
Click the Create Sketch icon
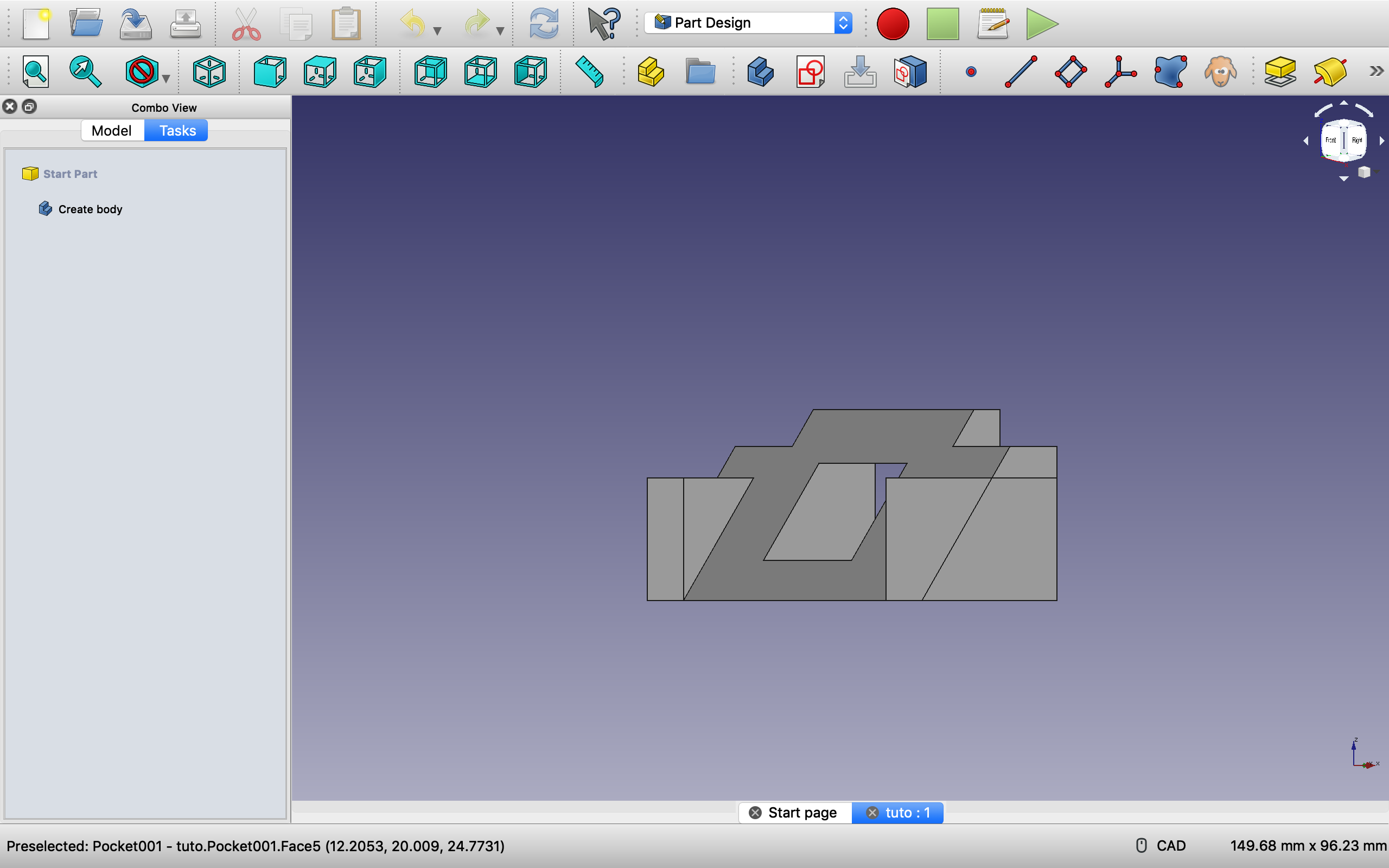click(x=810, y=72)
